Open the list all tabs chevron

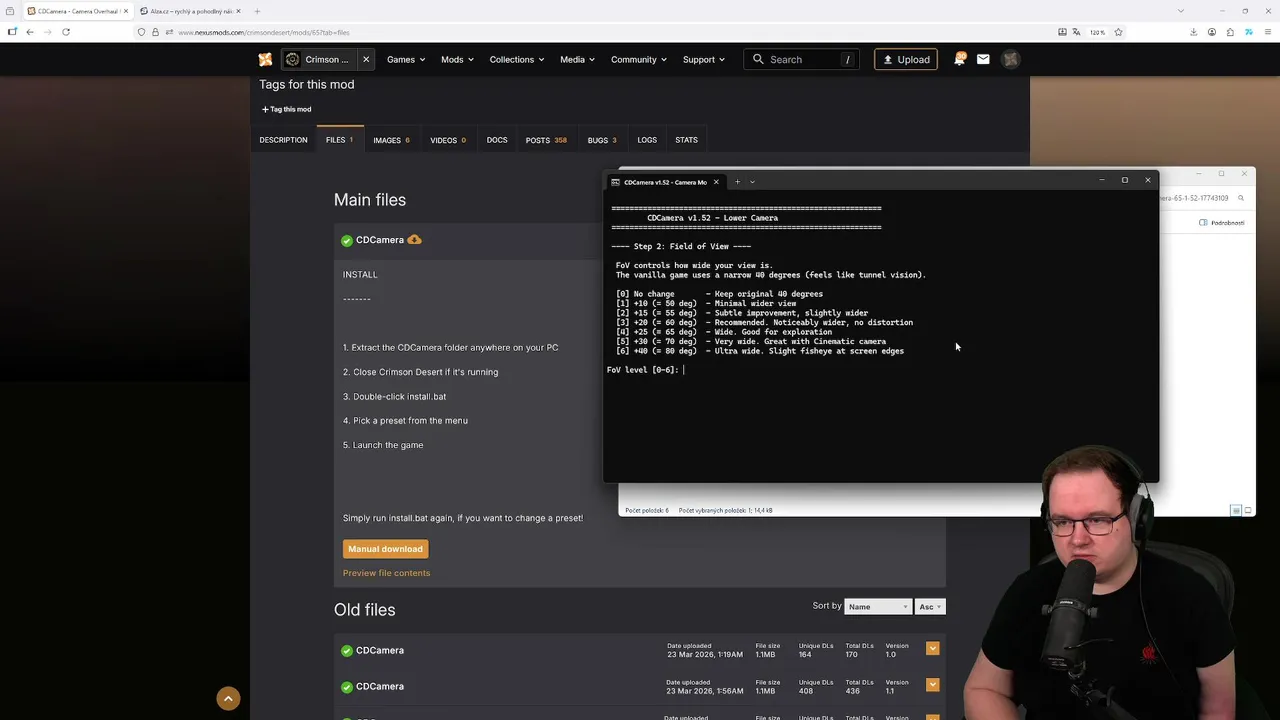pos(1181,11)
